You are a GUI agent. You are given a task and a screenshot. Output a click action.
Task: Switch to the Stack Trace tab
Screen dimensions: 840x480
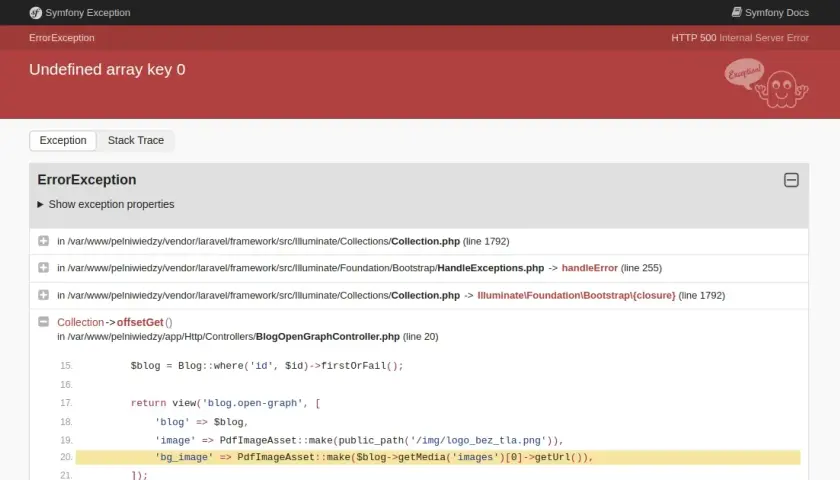pyautogui.click(x=136, y=140)
